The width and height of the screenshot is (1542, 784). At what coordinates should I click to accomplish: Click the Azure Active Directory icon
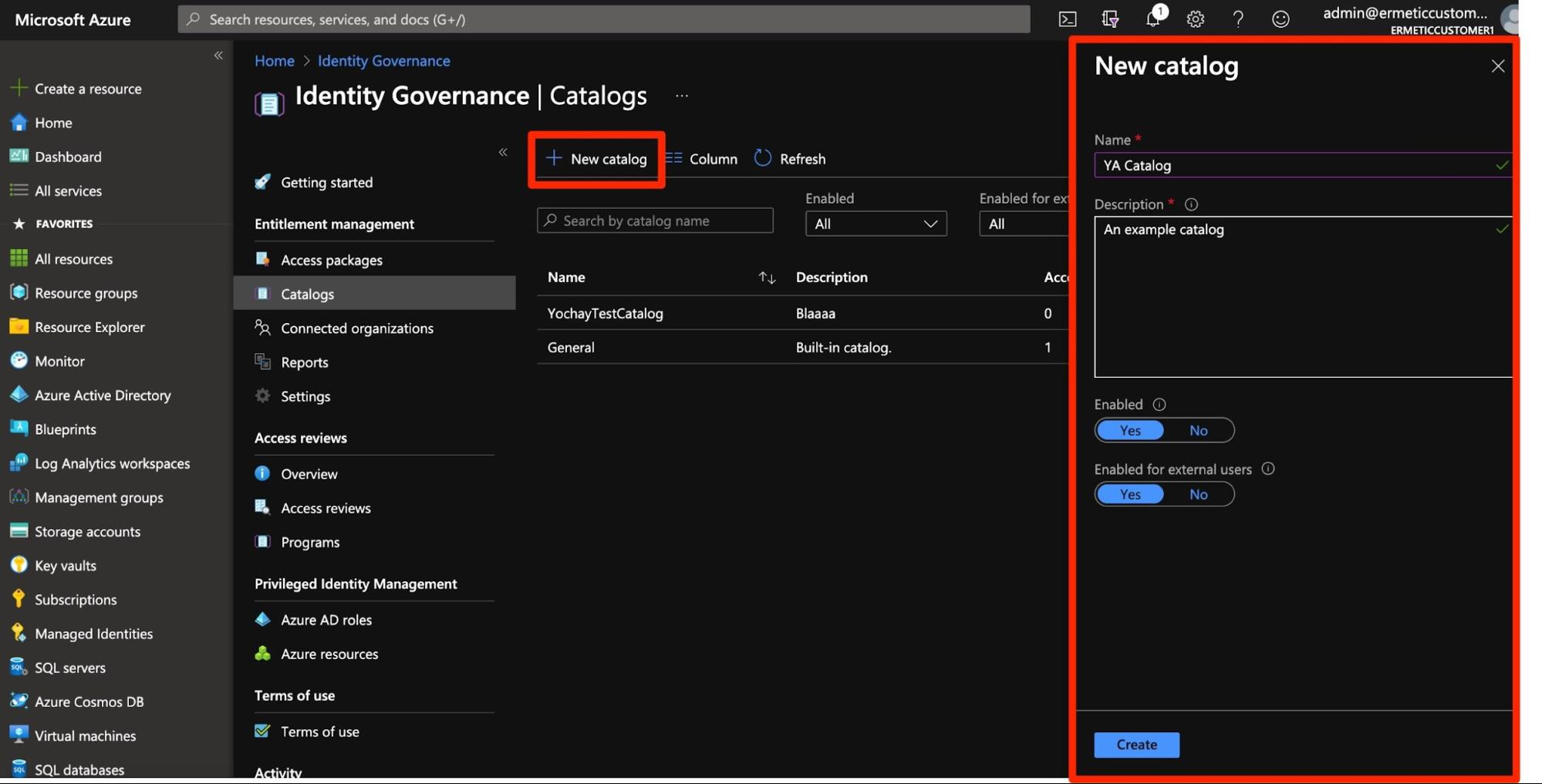point(19,394)
